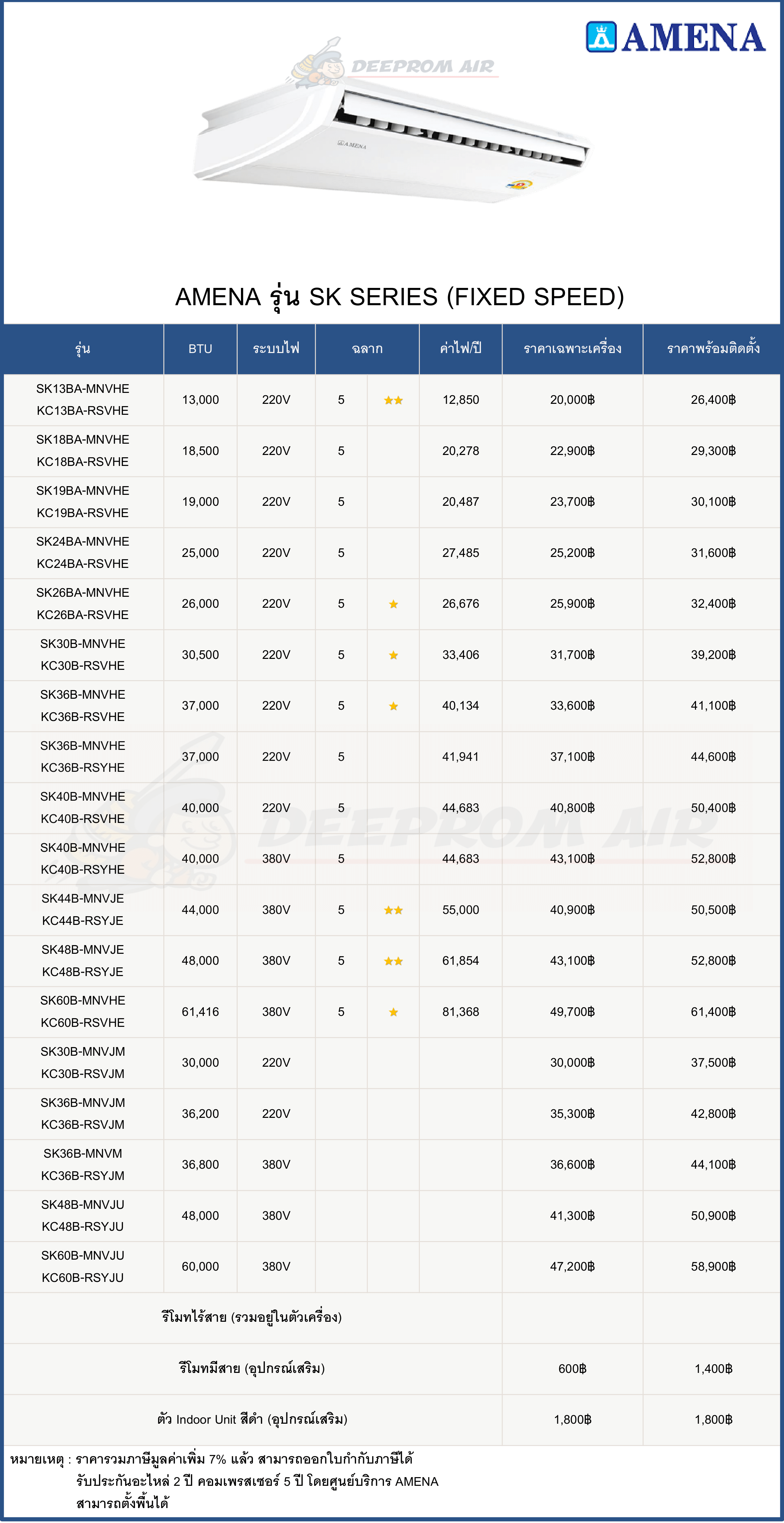Click the ฉลาก column header
The image size is (784, 1523).
click(x=367, y=349)
